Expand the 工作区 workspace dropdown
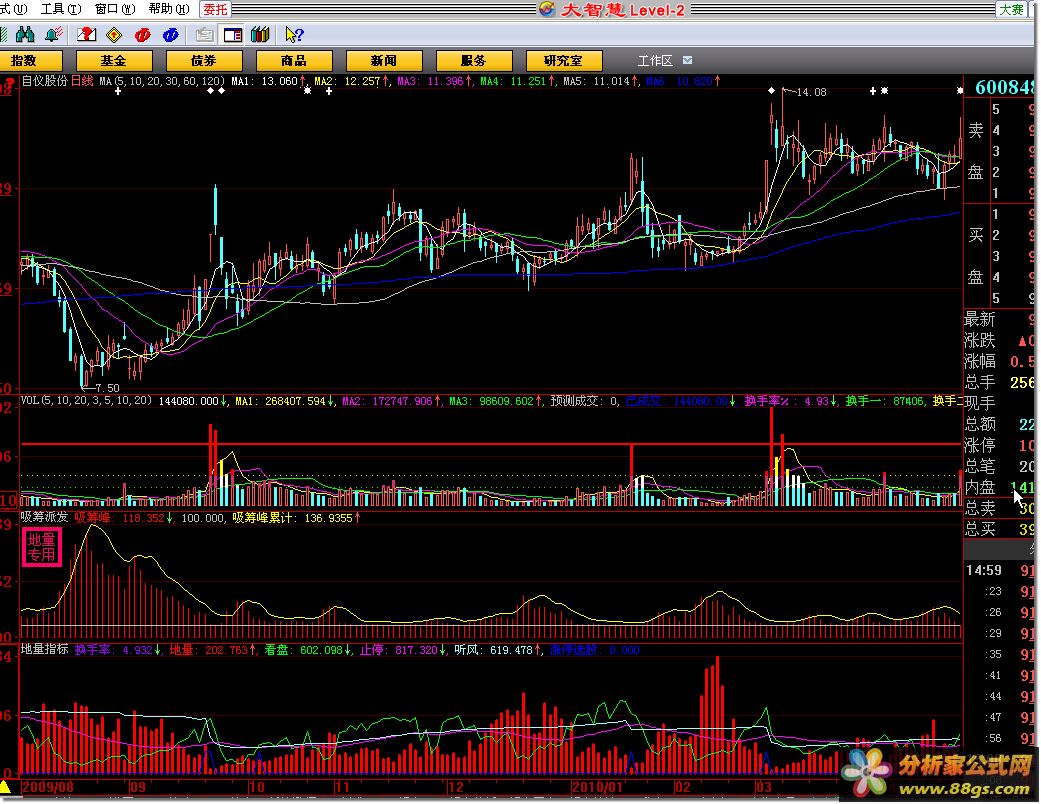Viewport: 1041px width, 804px height. point(688,61)
